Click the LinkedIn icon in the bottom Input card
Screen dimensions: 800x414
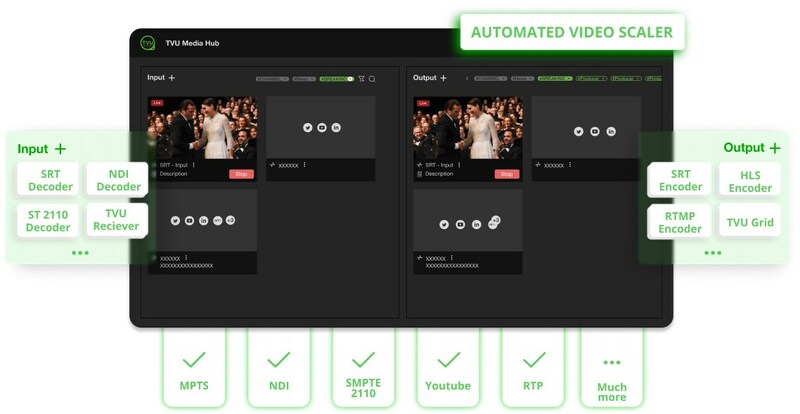point(203,220)
